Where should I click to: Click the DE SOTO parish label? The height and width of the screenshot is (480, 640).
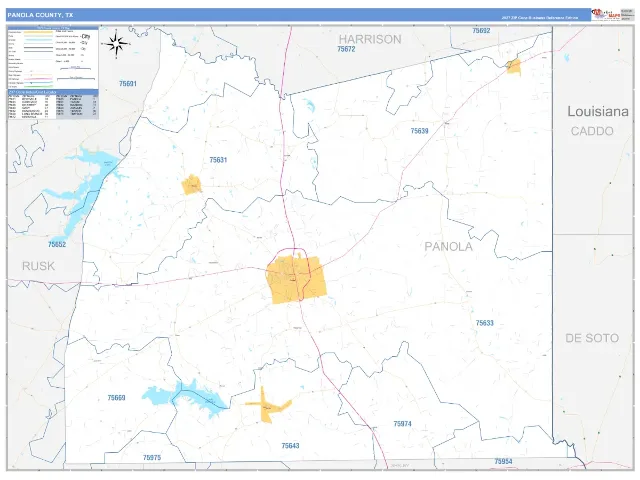pos(592,338)
